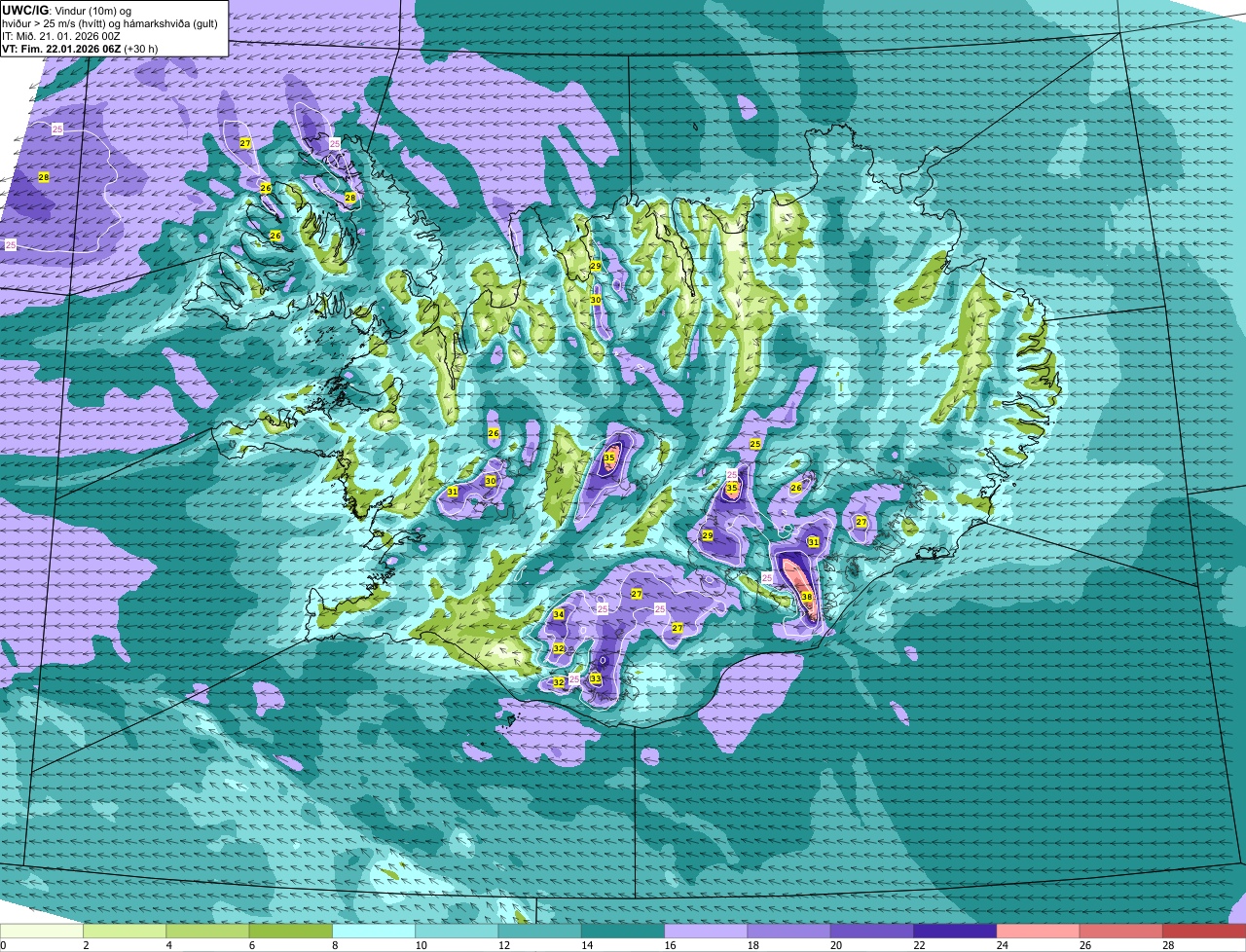Image resolution: width=1246 pixels, height=952 pixels.
Task: Pick the medium teal 12–14 legend swatch
Action: click(x=540, y=931)
